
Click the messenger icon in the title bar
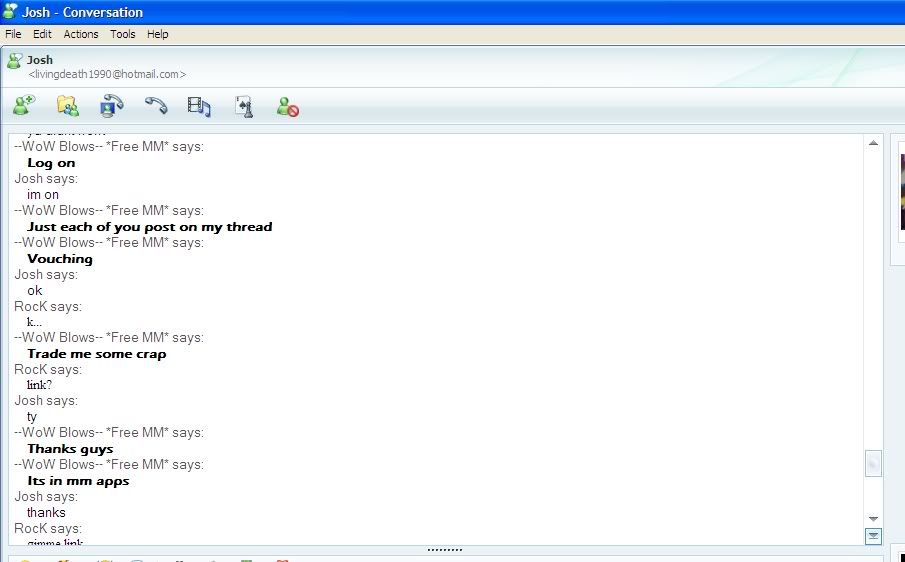click(x=10, y=11)
